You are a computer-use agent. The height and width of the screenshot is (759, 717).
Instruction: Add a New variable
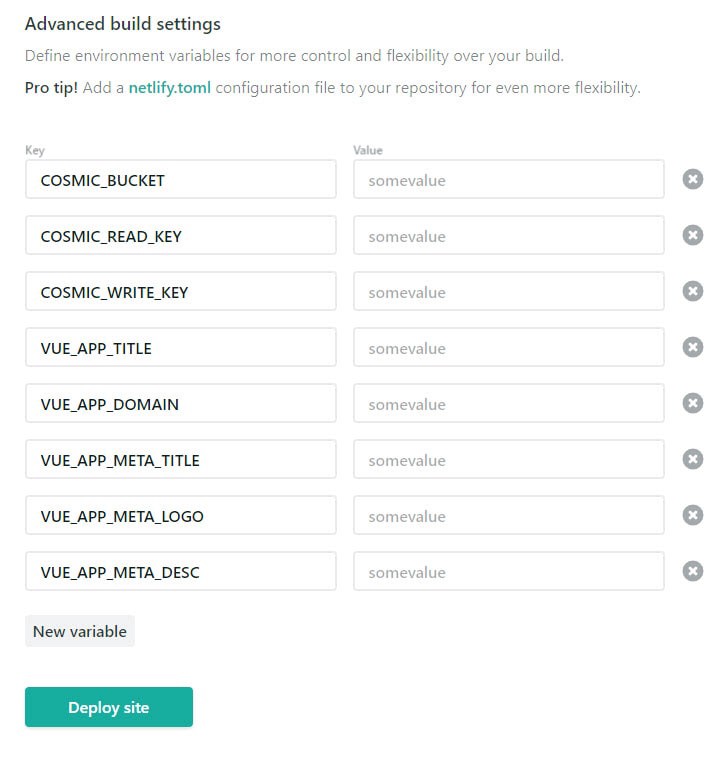[79, 631]
